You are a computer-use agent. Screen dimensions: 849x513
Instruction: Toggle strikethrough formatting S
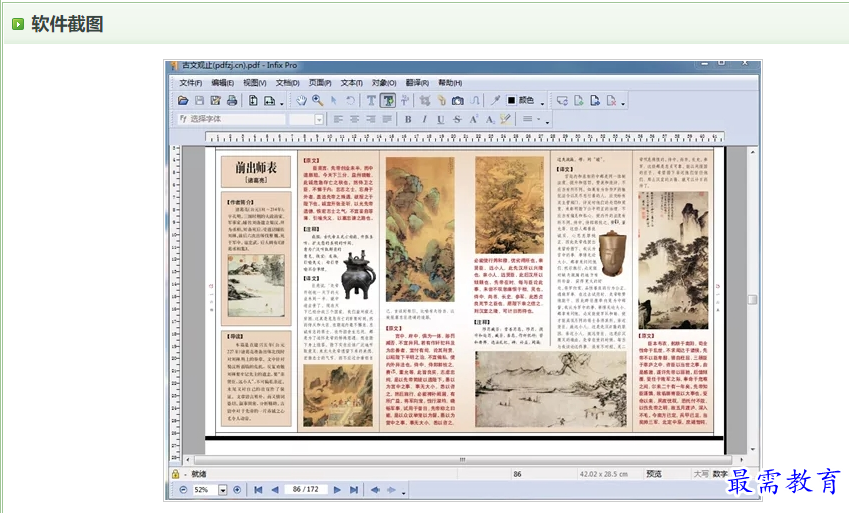(x=457, y=119)
